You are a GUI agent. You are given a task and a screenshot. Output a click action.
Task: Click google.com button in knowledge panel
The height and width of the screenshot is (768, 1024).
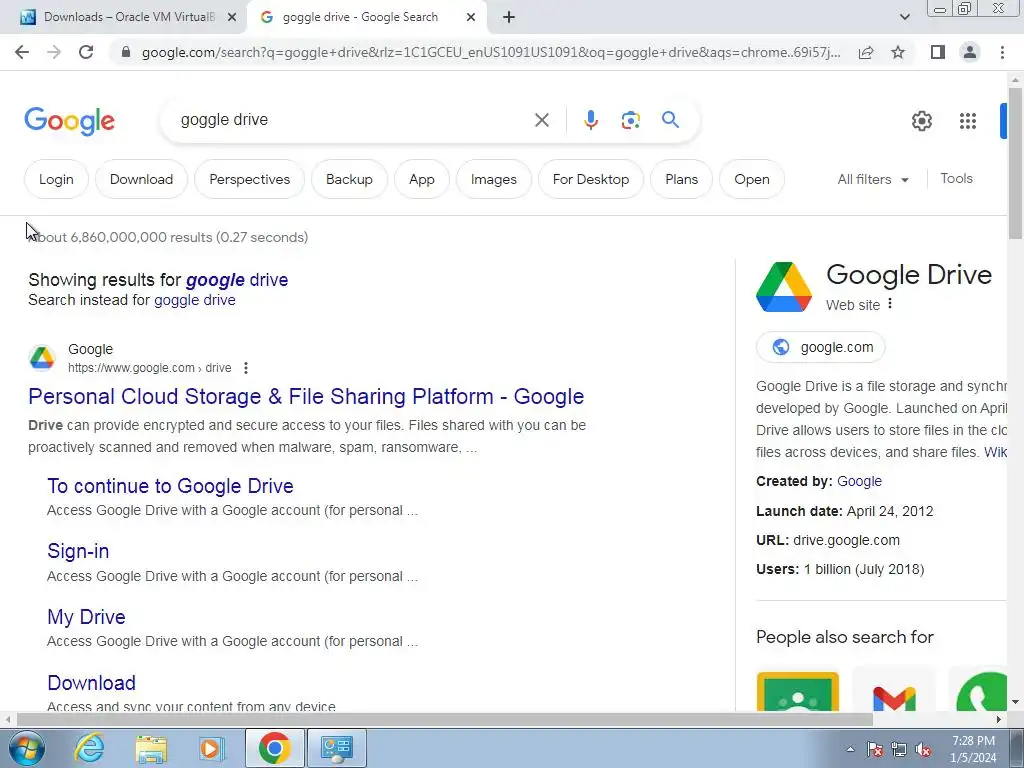pyautogui.click(x=821, y=347)
